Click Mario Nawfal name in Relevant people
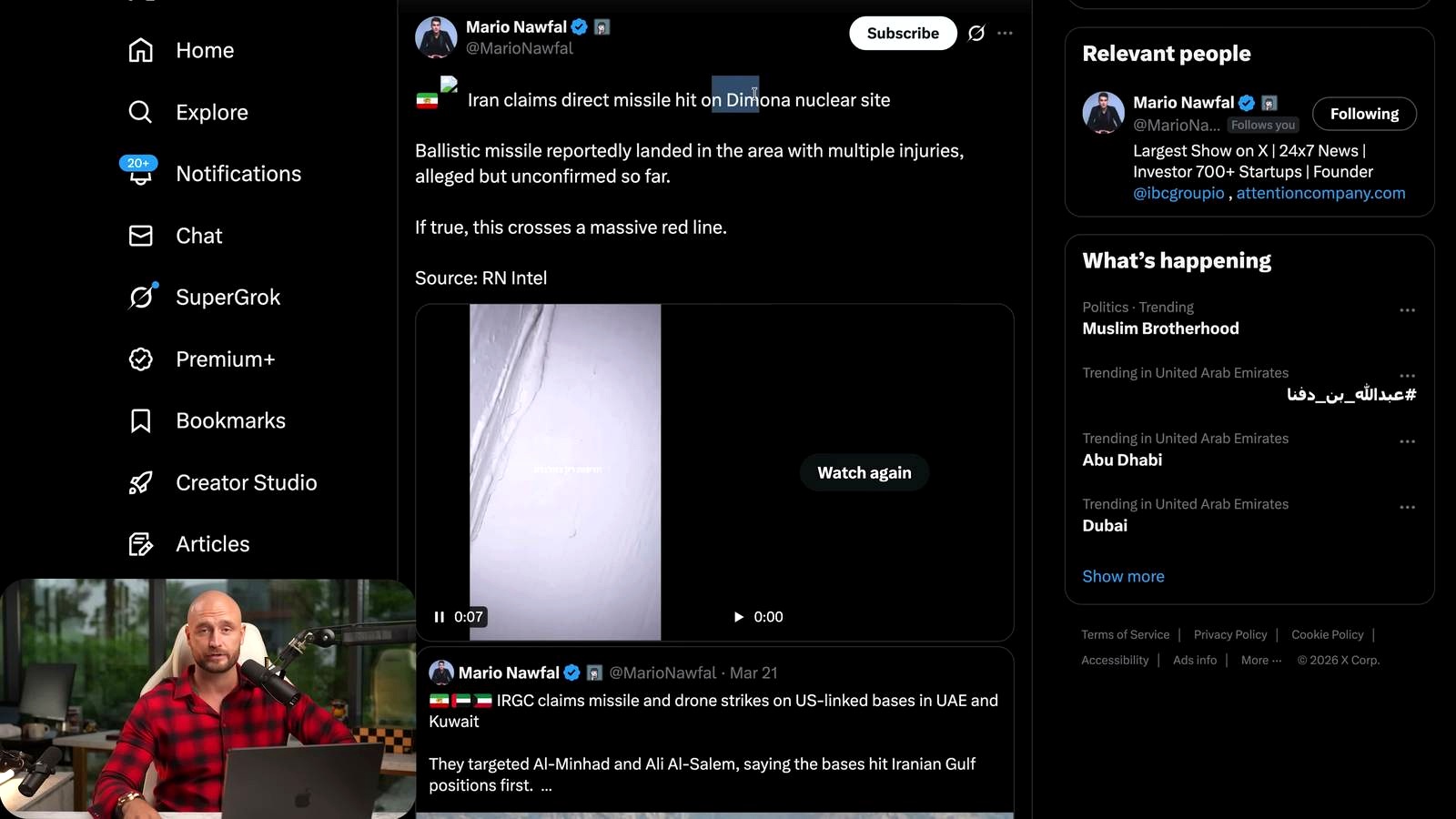 tap(1183, 103)
